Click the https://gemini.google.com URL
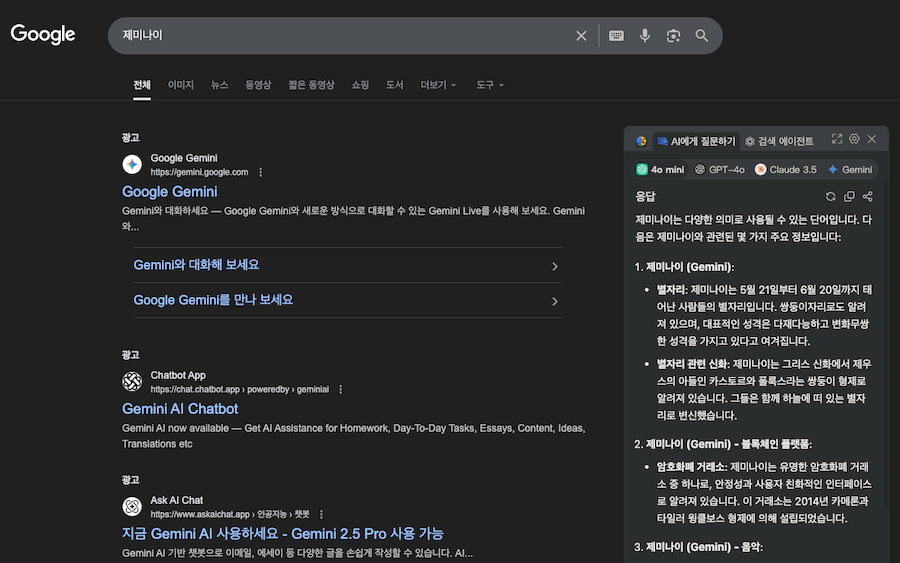Viewport: 900px width, 563px height. [x=199, y=172]
